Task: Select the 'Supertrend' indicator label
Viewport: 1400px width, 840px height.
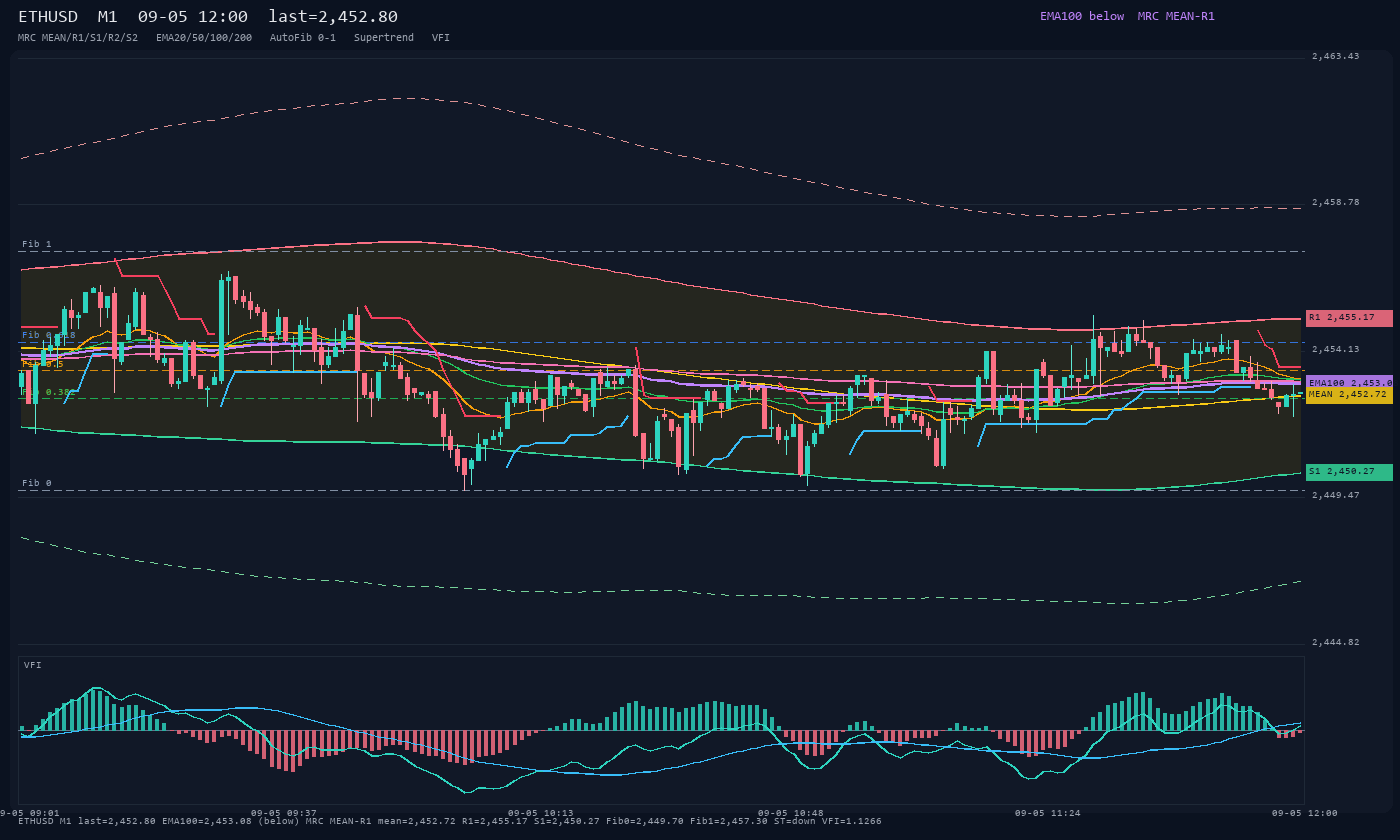Action: tap(384, 38)
